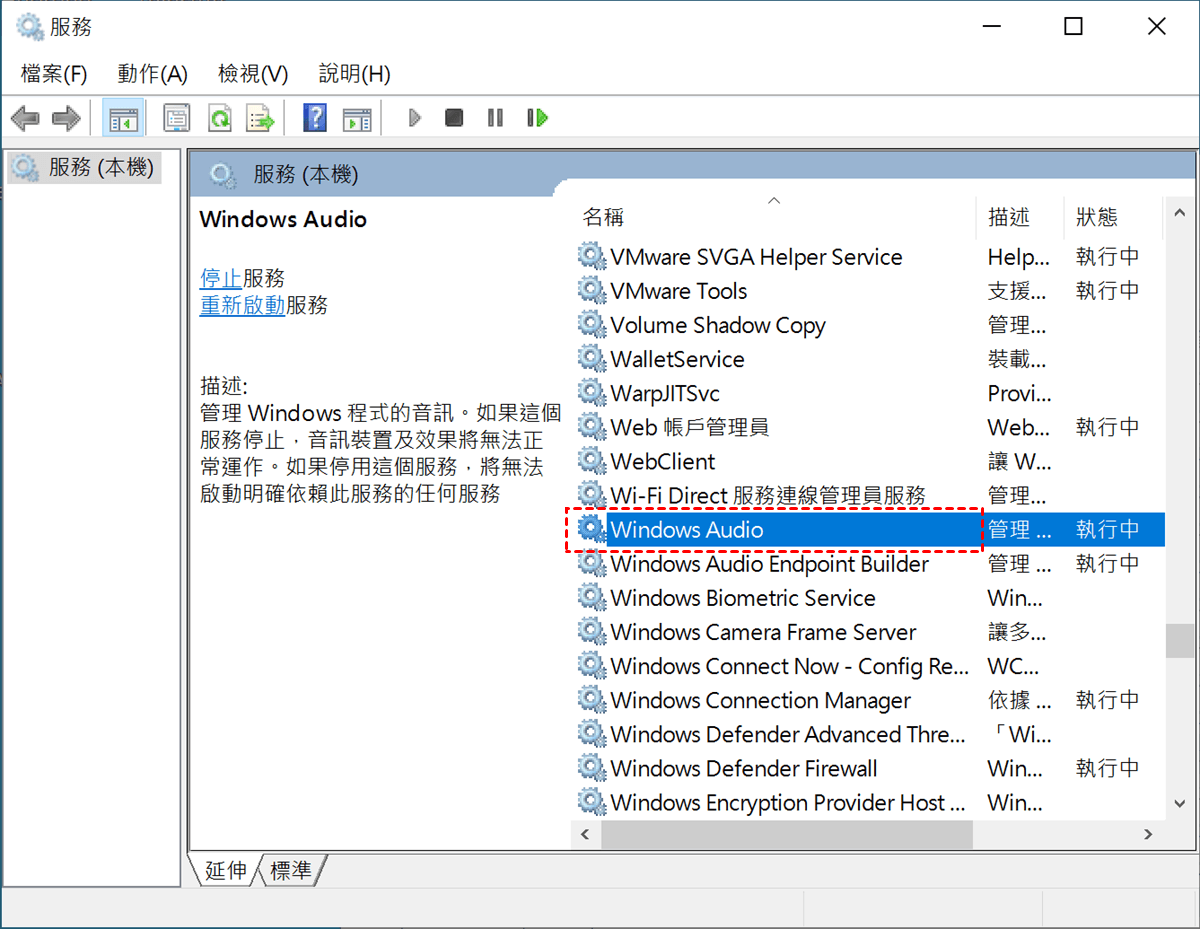Click the Services app icon in title bar
The width and height of the screenshot is (1200, 929).
pos(29,27)
